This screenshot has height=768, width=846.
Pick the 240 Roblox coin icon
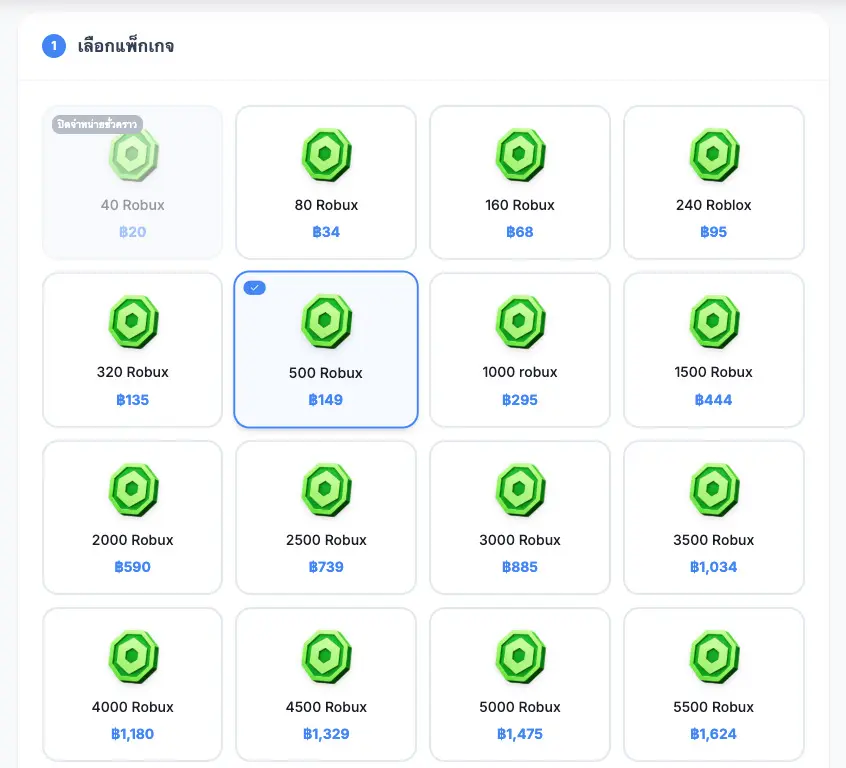pos(714,155)
